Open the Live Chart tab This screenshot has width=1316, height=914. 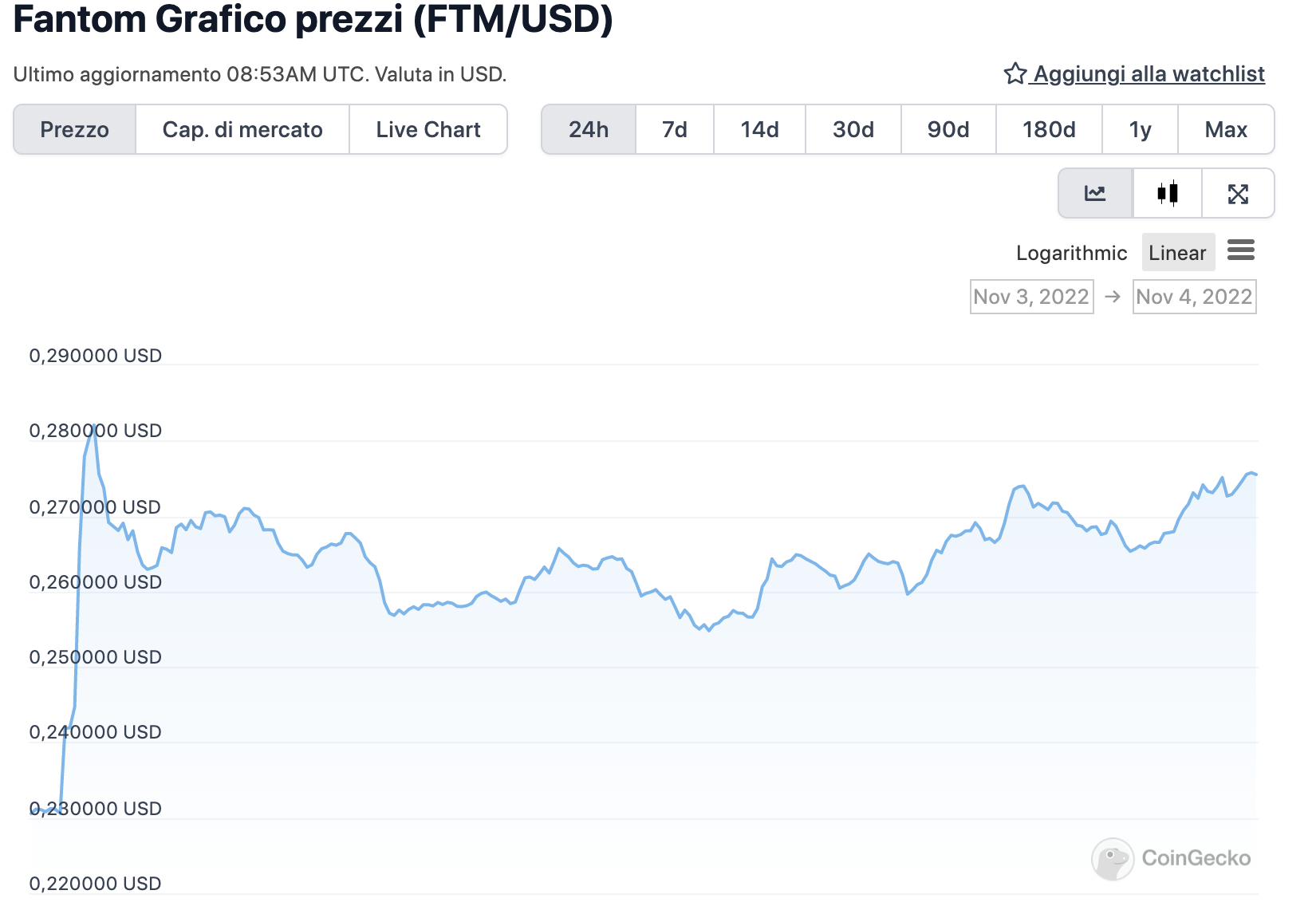pos(428,129)
